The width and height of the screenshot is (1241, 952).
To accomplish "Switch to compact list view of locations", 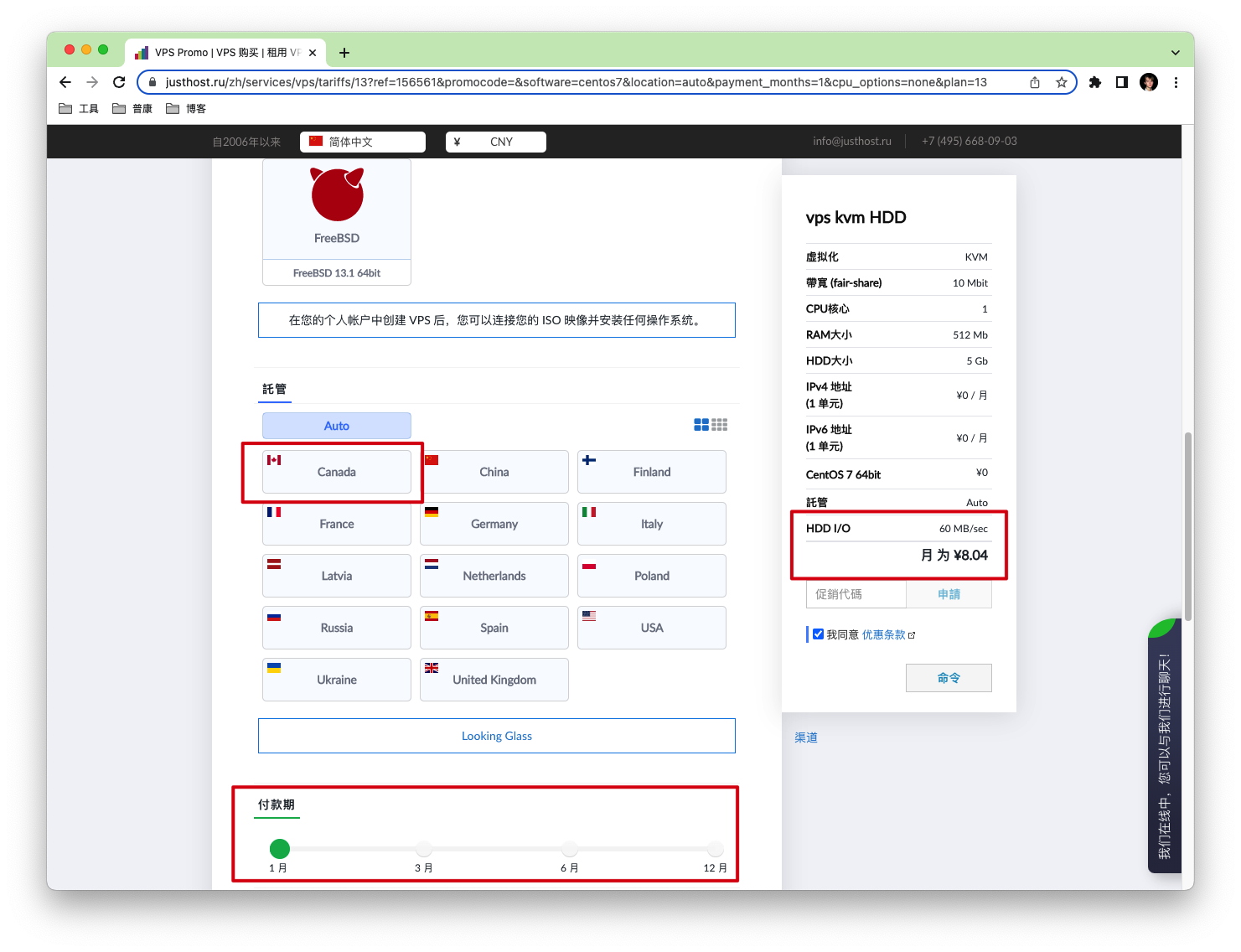I will tap(719, 424).
